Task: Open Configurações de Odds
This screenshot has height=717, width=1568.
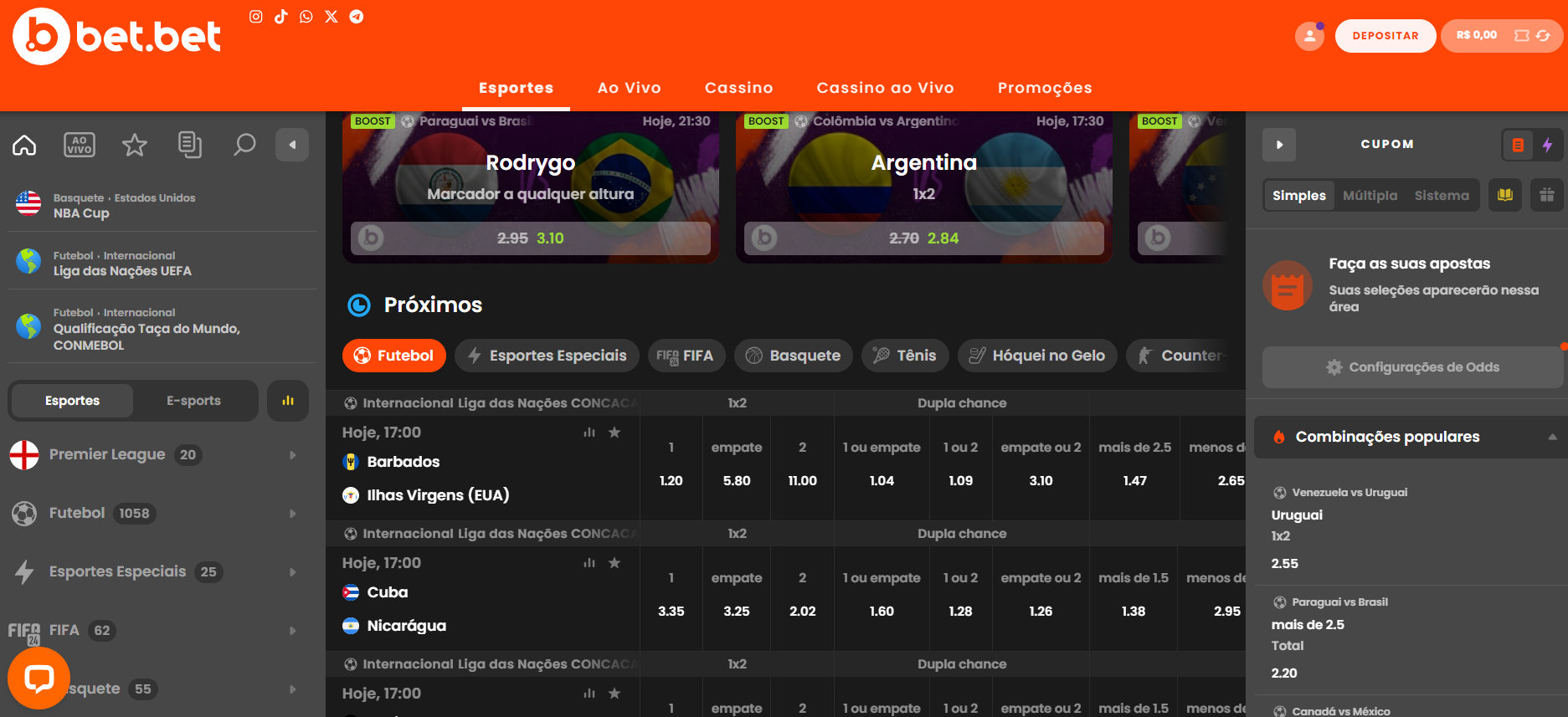Action: (1412, 367)
